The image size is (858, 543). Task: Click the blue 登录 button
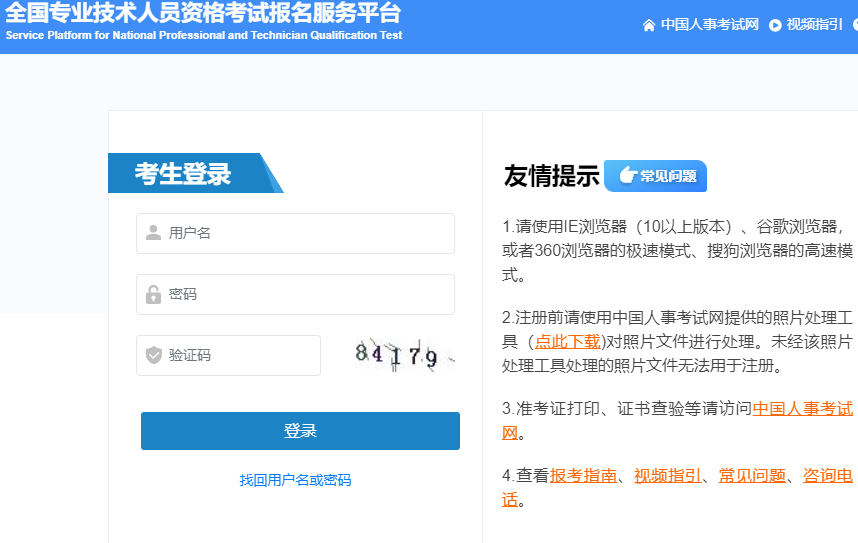coord(300,431)
